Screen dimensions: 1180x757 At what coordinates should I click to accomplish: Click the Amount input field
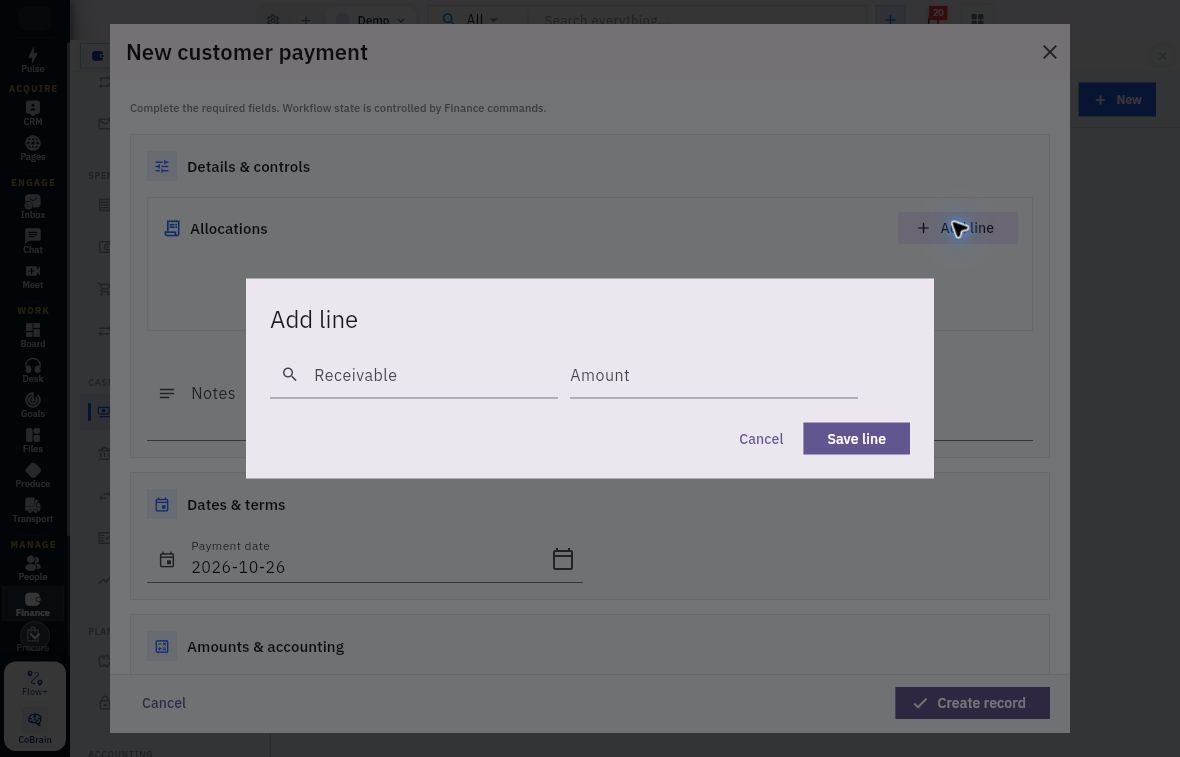tap(713, 375)
